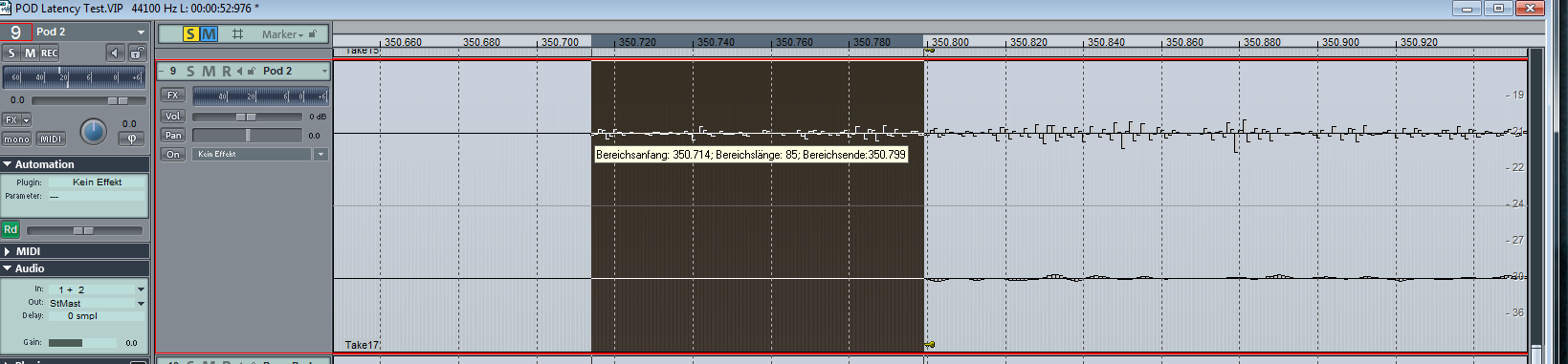Click the grid icon beside the Marker label
Image resolution: width=1568 pixels, height=364 pixels.
click(x=238, y=34)
